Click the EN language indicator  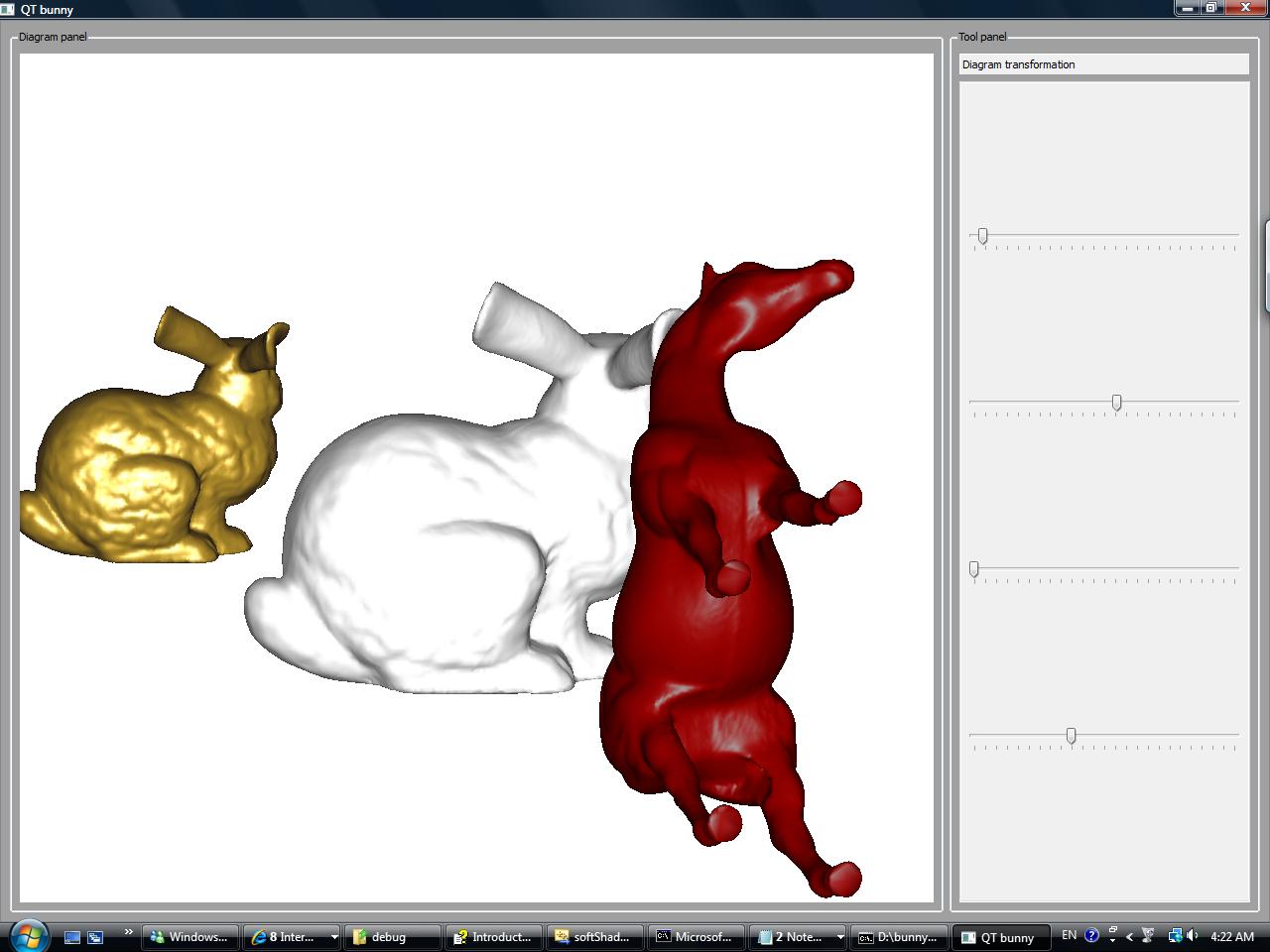click(x=1069, y=935)
